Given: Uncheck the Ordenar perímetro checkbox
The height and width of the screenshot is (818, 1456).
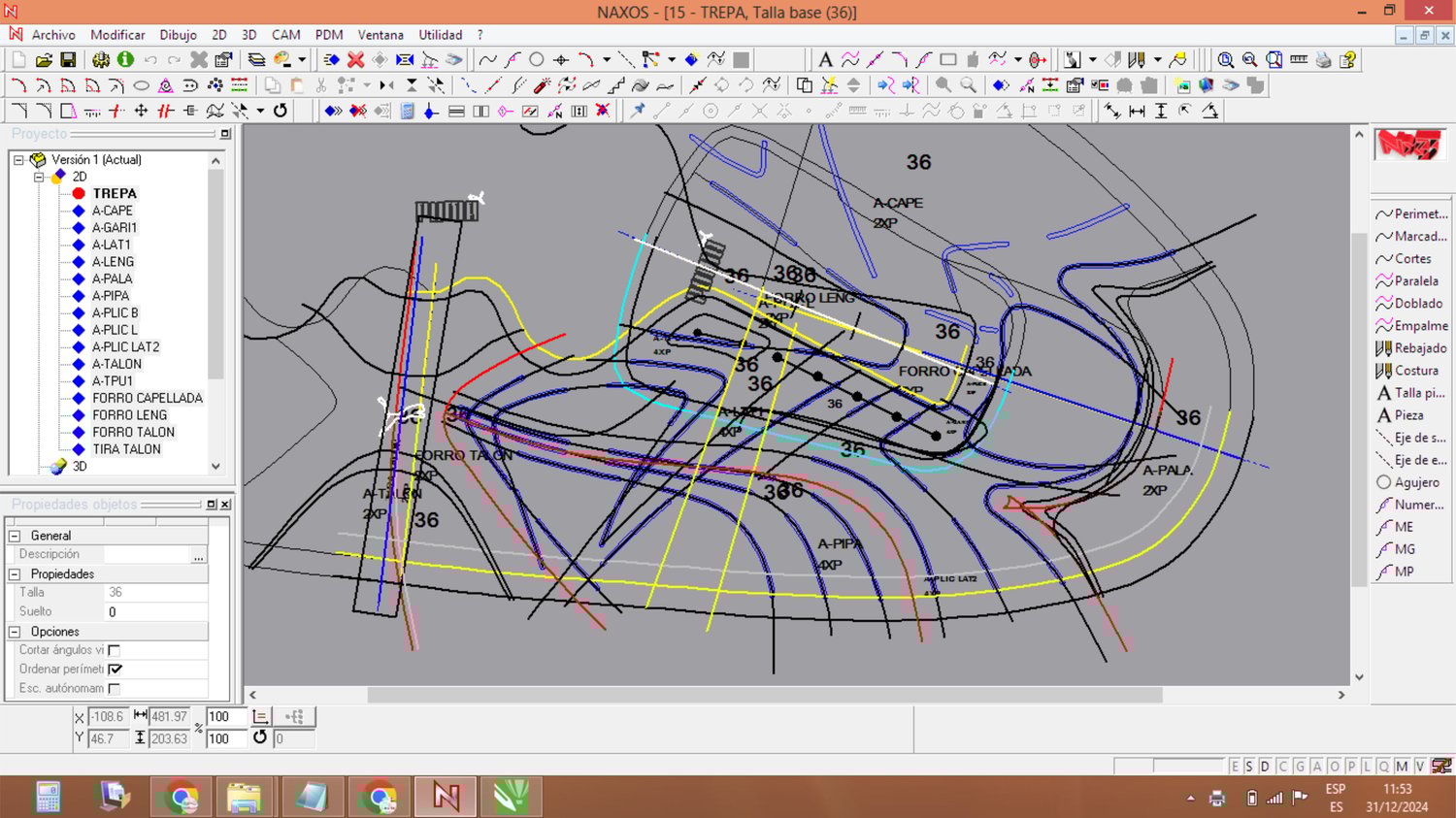Looking at the screenshot, I should pos(115,670).
